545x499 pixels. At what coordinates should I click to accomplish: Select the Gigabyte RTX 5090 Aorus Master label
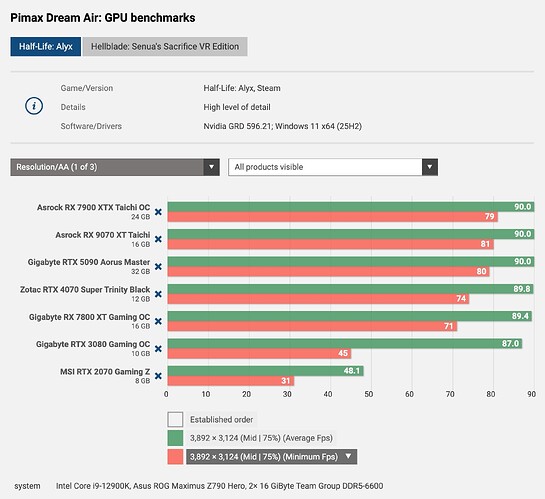89,262
